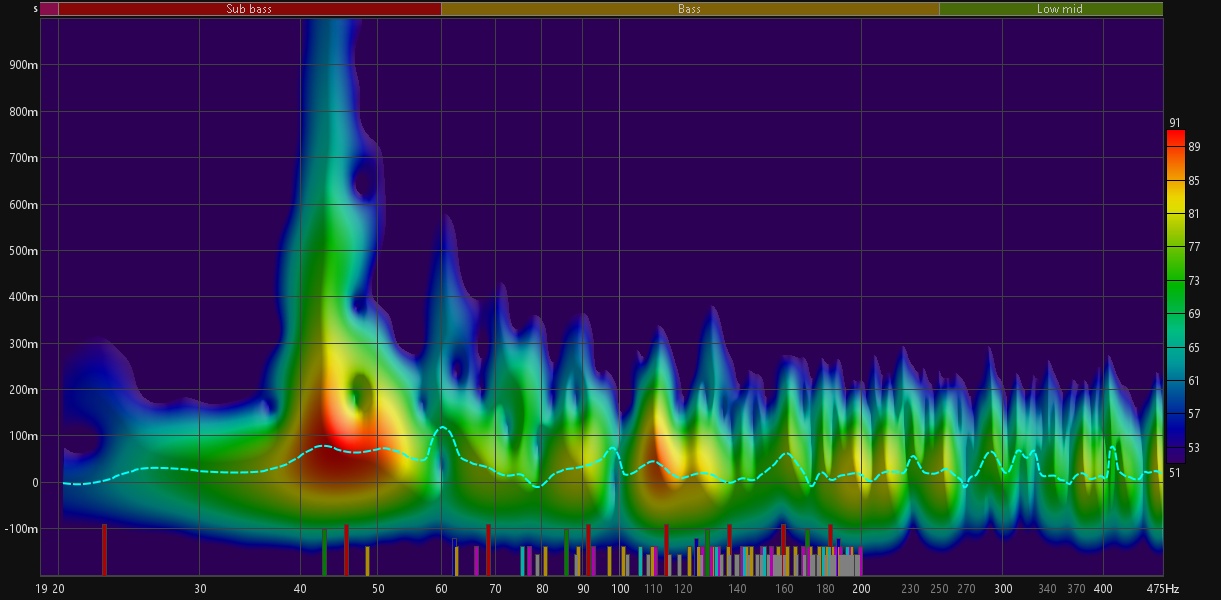Image resolution: width=1221 pixels, height=600 pixels.
Task: Click the 900m label on the time axis
Action: [24, 65]
